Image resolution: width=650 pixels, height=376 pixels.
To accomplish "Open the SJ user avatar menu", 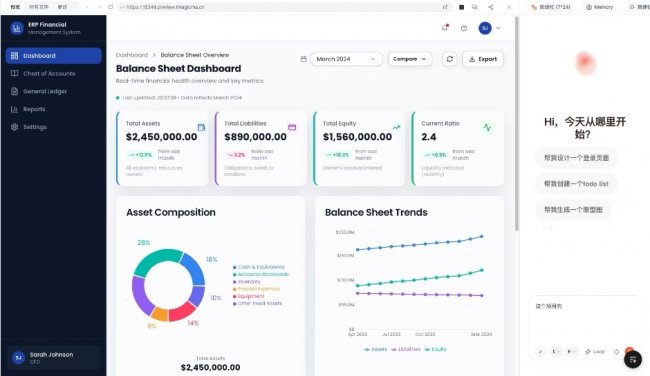I will (485, 28).
